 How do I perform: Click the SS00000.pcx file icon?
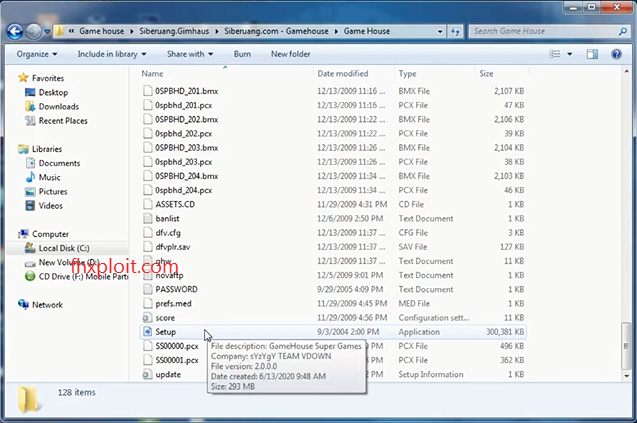[148, 346]
